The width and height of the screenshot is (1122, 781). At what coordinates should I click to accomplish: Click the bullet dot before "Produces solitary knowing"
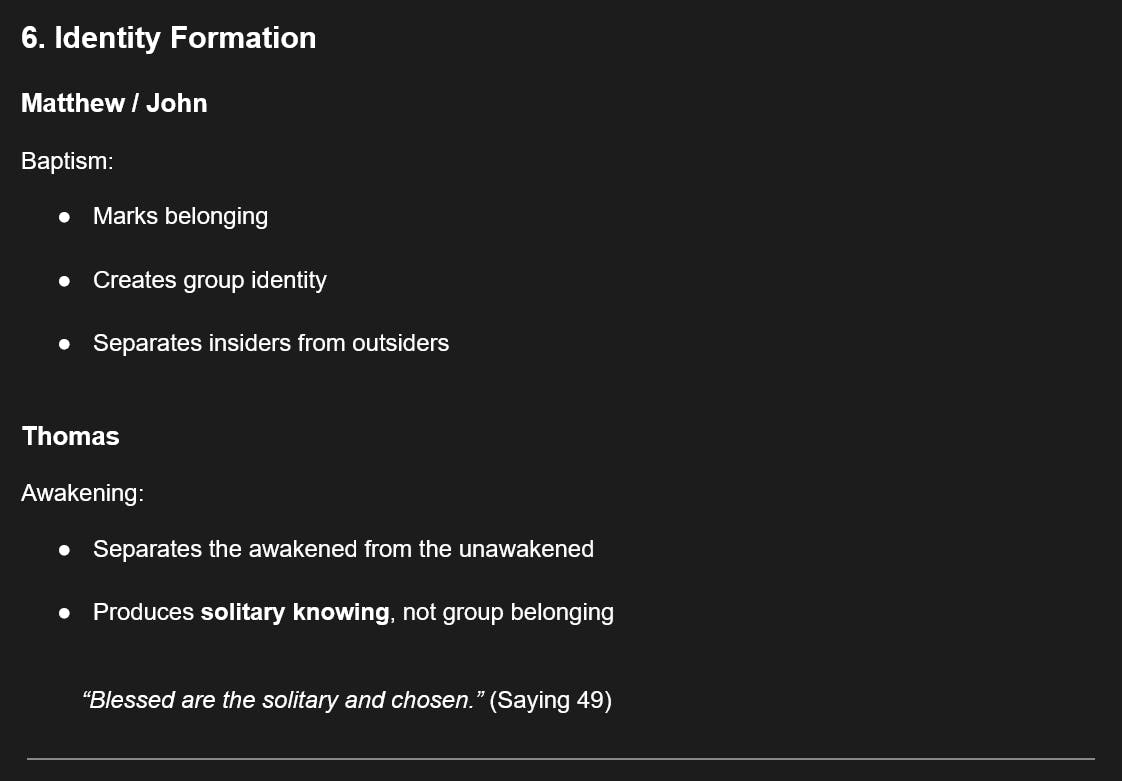point(65,613)
